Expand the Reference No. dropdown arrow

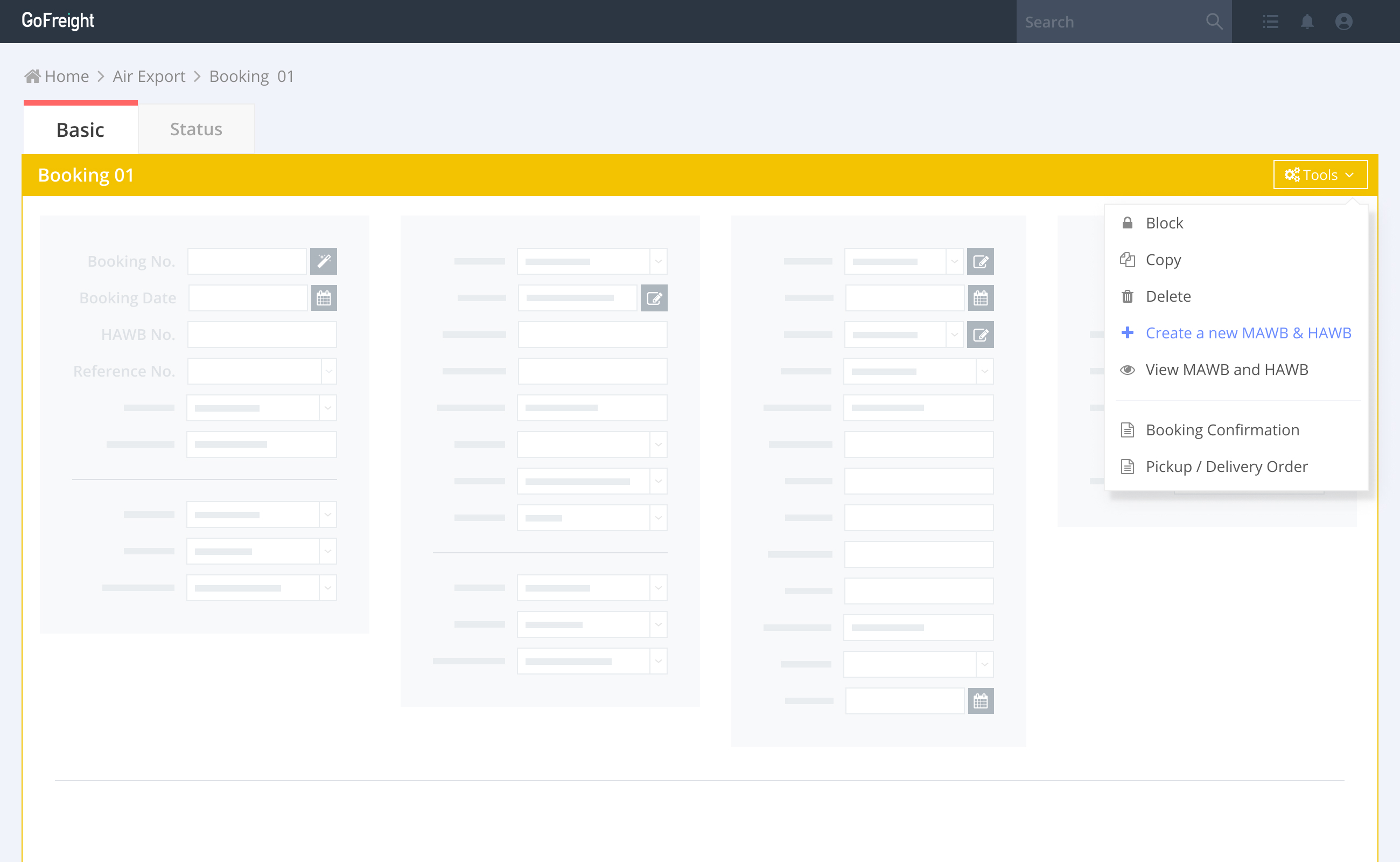click(328, 371)
